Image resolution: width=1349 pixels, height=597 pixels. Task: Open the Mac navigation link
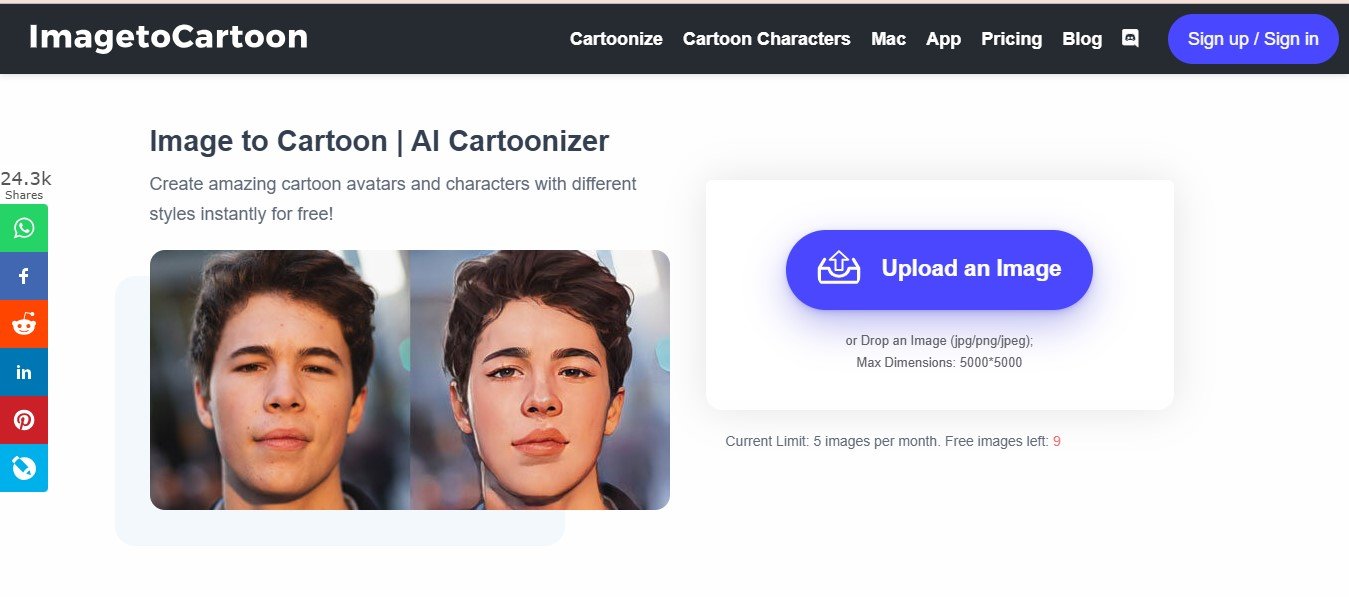tap(888, 39)
